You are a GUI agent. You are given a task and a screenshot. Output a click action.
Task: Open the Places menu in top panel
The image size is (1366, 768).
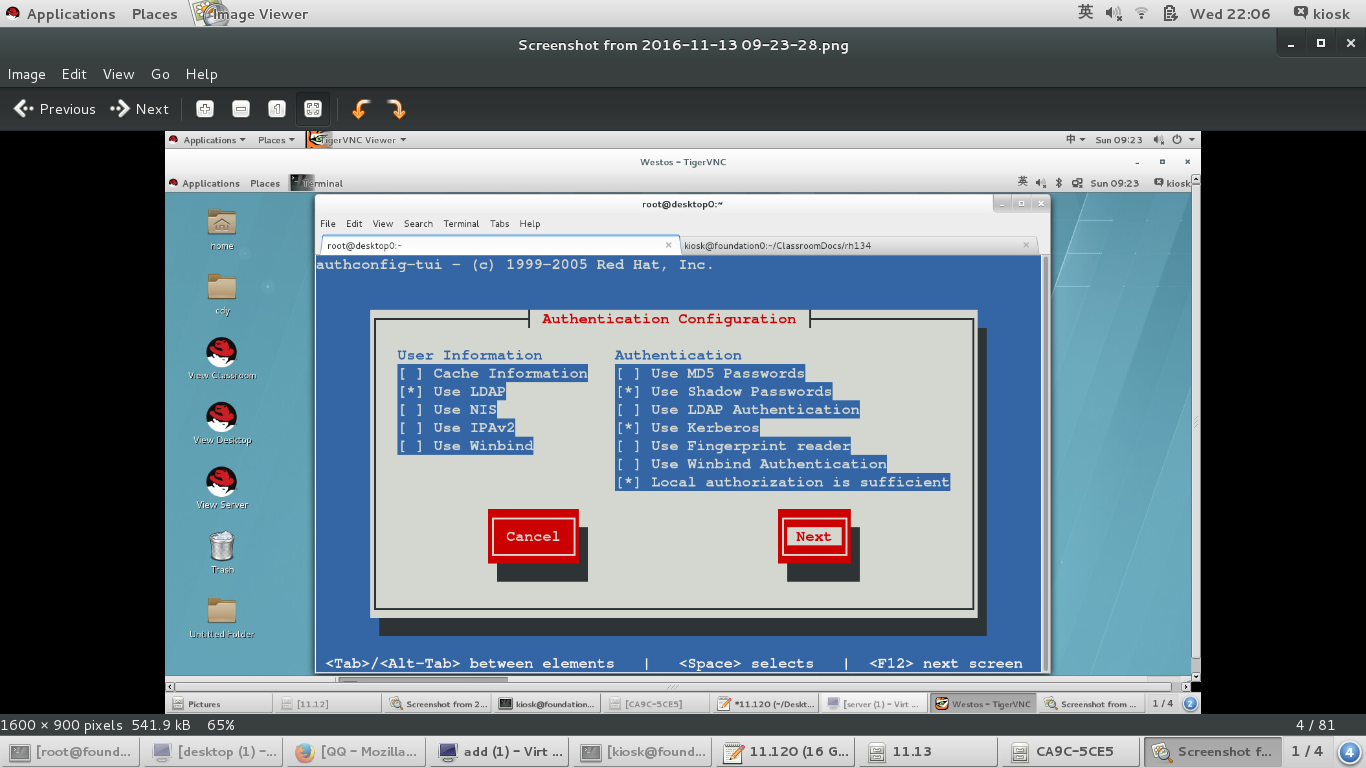(x=154, y=14)
